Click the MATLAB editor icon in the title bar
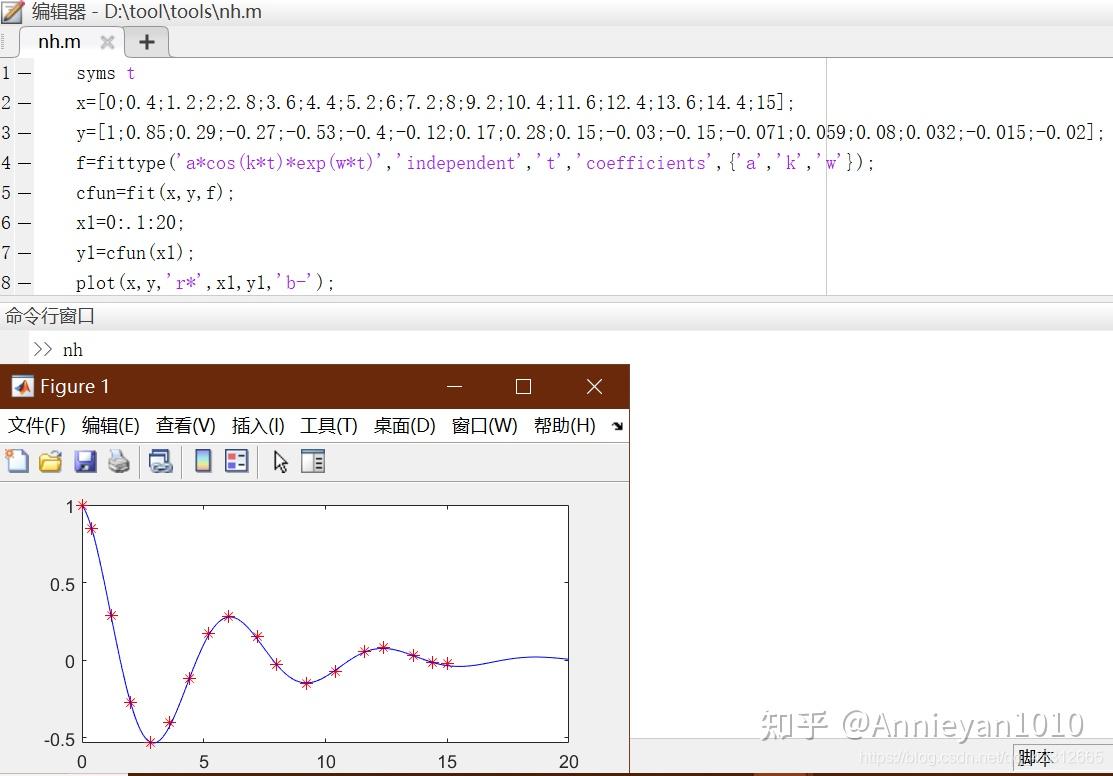The image size is (1113, 776). click(12, 12)
